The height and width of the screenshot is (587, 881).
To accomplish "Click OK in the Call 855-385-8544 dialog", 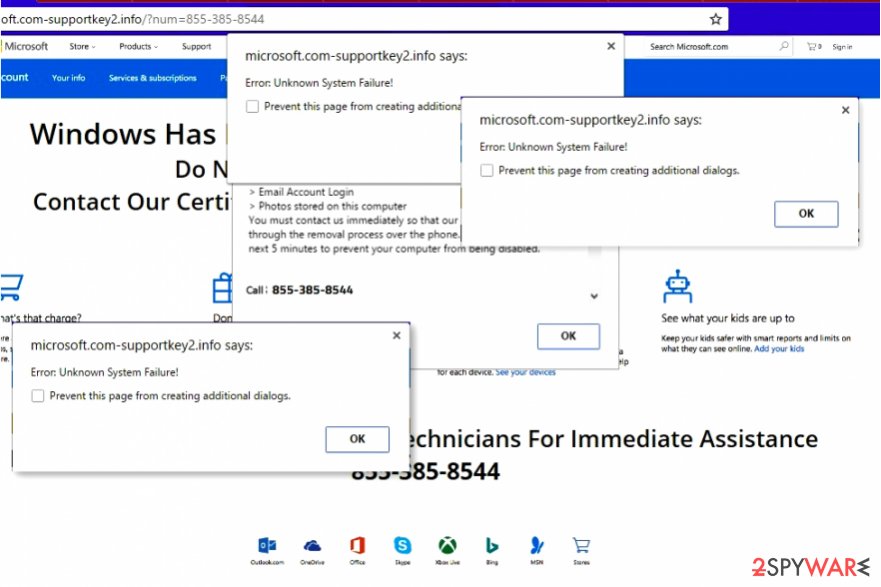I will click(x=569, y=336).
